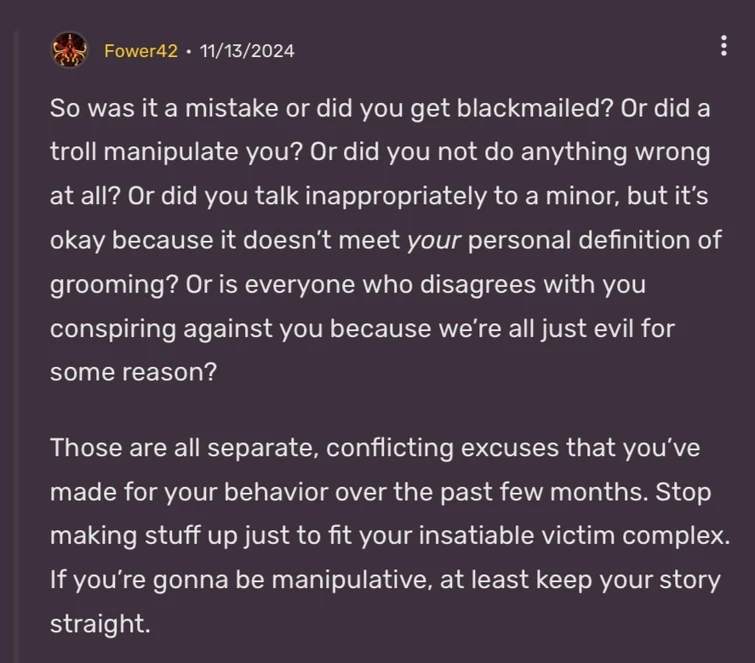This screenshot has width=755, height=663.
Task: Click the 11/13/2024 comment date
Action: pyautogui.click(x=247, y=50)
